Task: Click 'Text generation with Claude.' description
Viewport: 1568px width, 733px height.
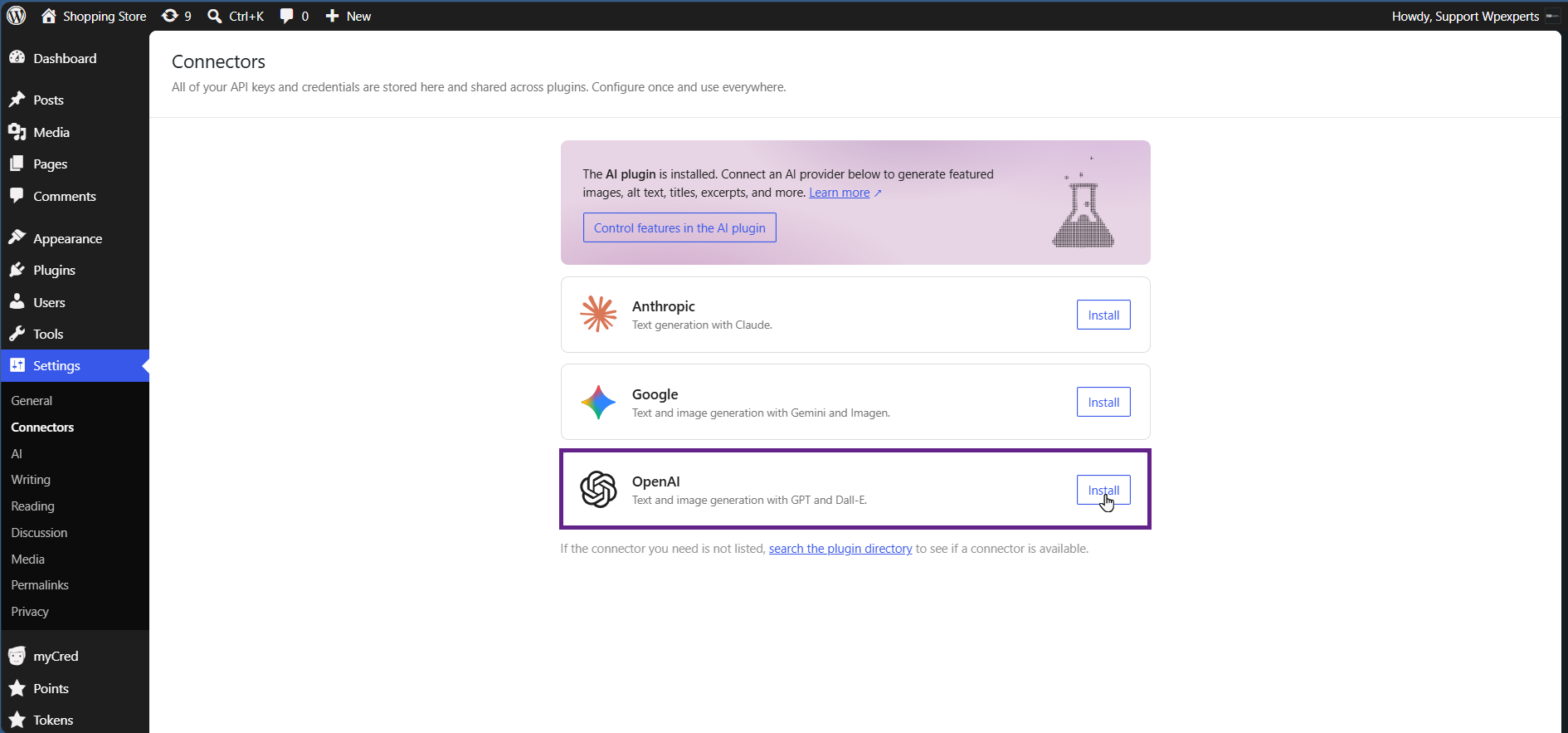Action: pos(702,325)
